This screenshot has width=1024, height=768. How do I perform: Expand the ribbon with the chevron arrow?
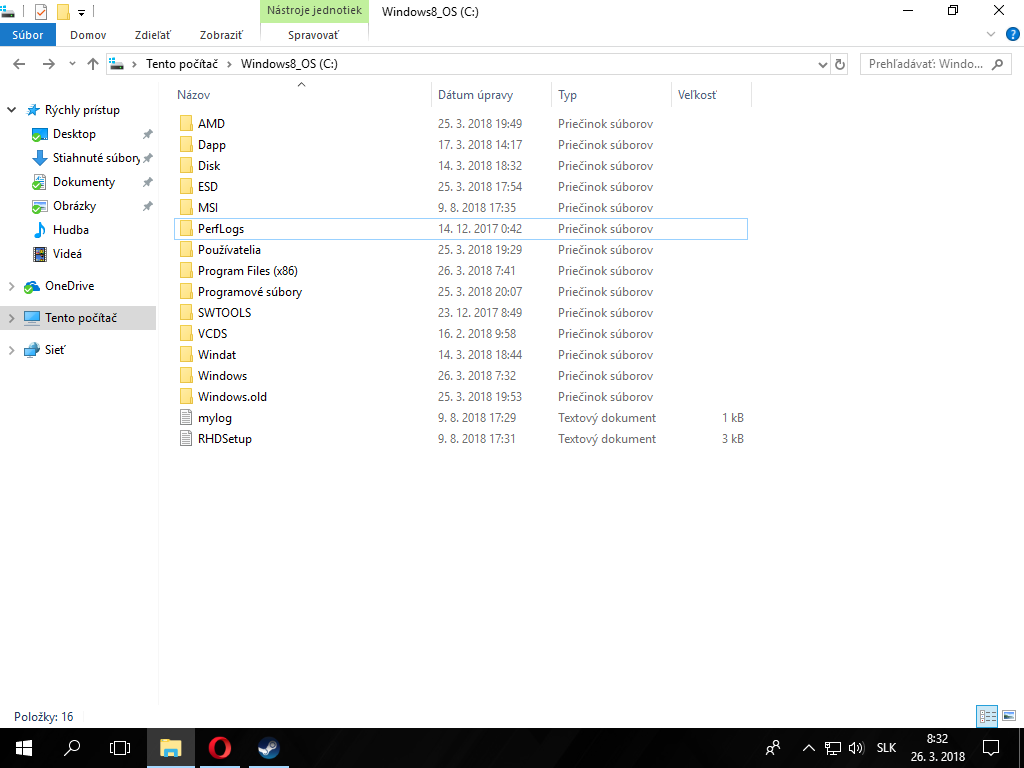click(x=991, y=35)
